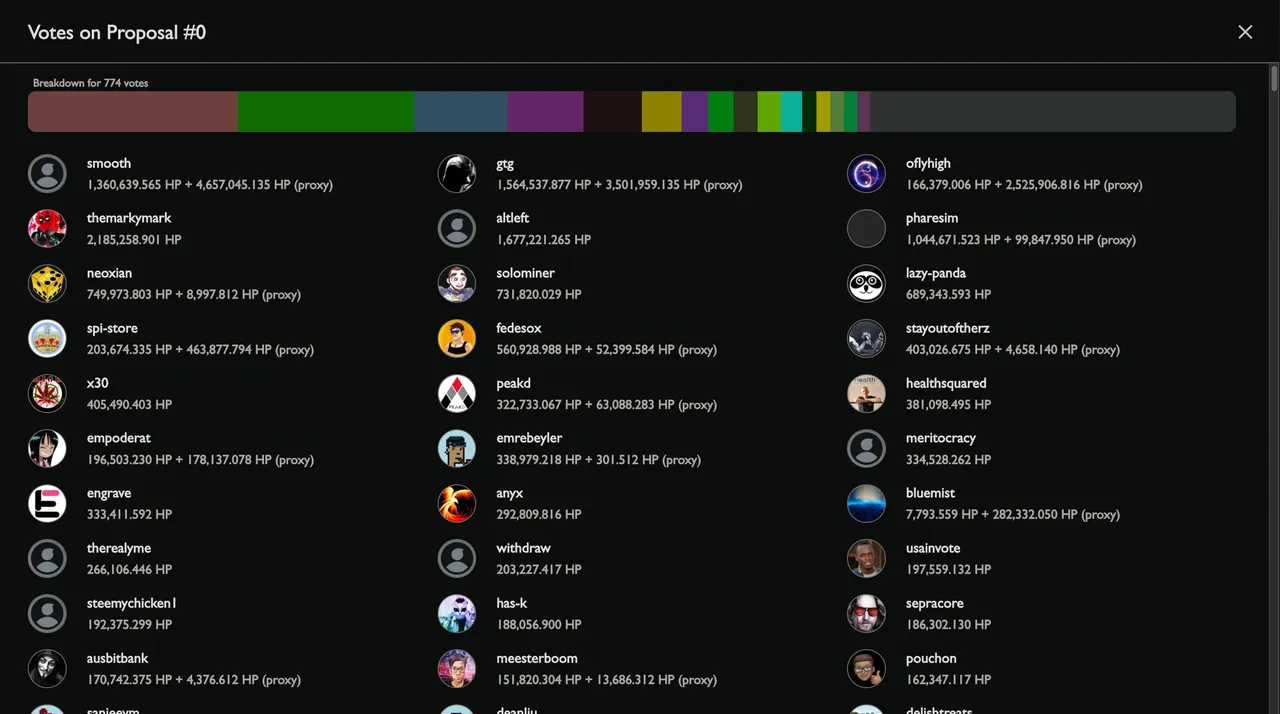
Task: Click the meritocracy username
Action: (x=941, y=438)
